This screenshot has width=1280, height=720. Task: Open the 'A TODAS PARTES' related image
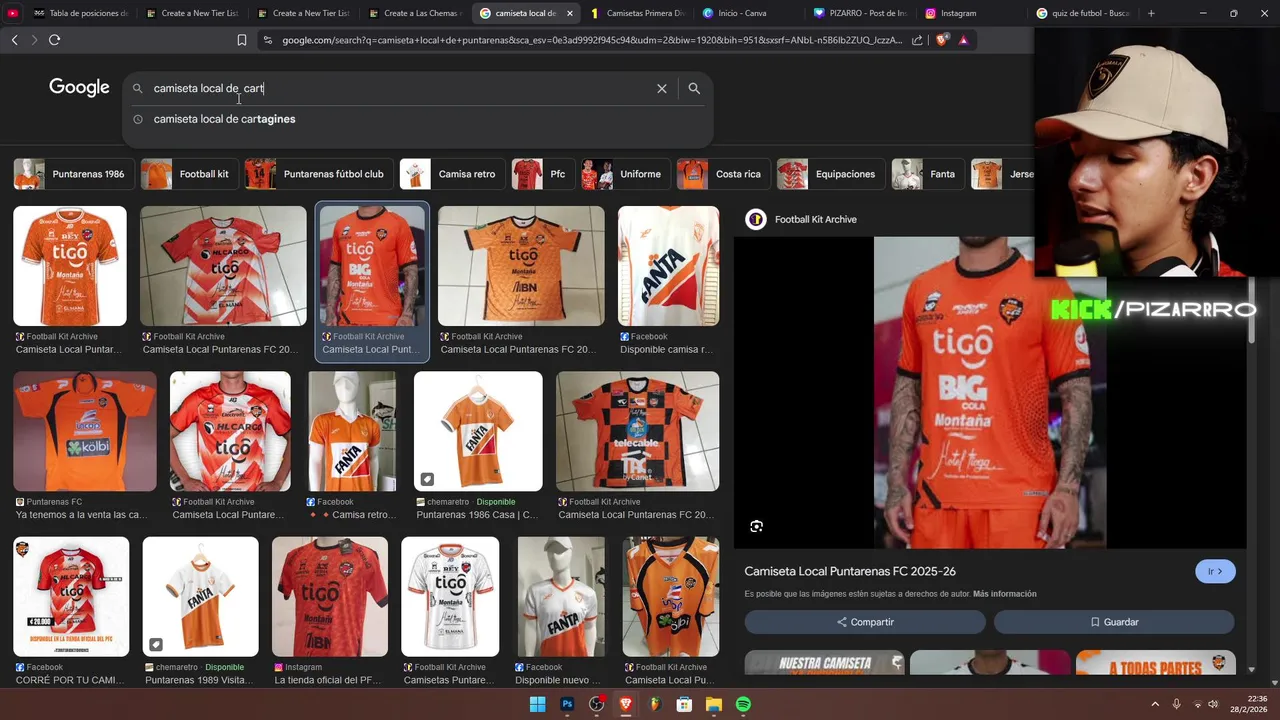point(1155,663)
